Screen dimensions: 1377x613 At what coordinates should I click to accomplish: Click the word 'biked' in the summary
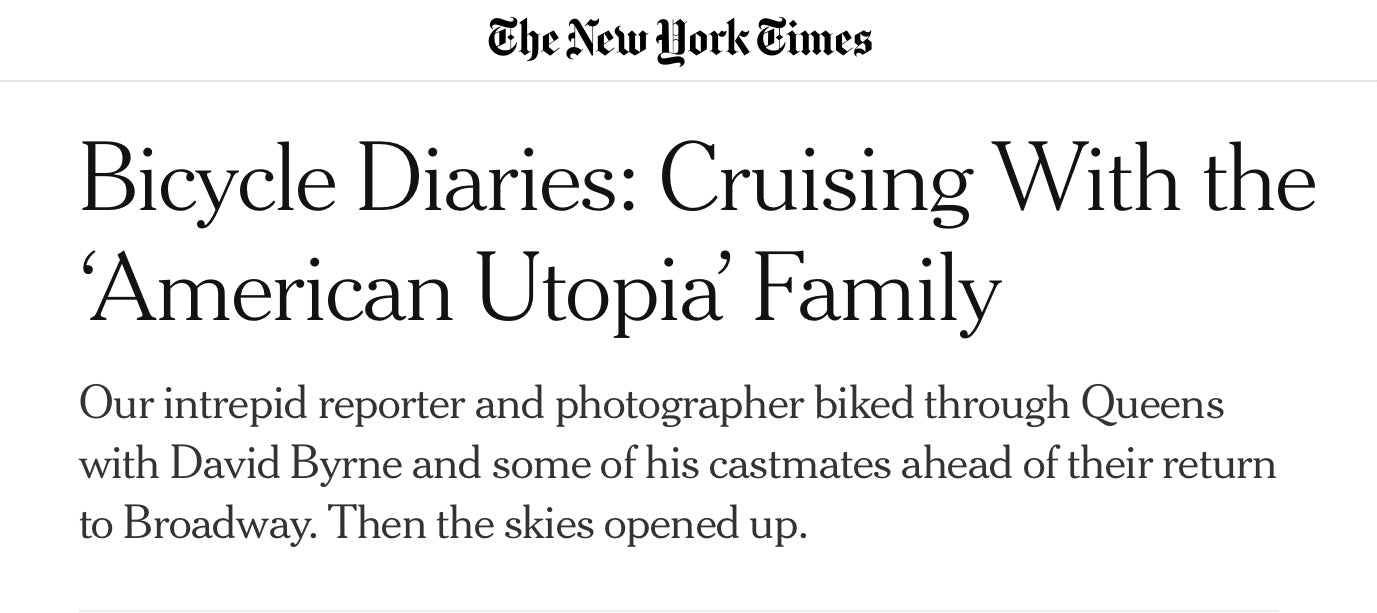click(x=863, y=405)
